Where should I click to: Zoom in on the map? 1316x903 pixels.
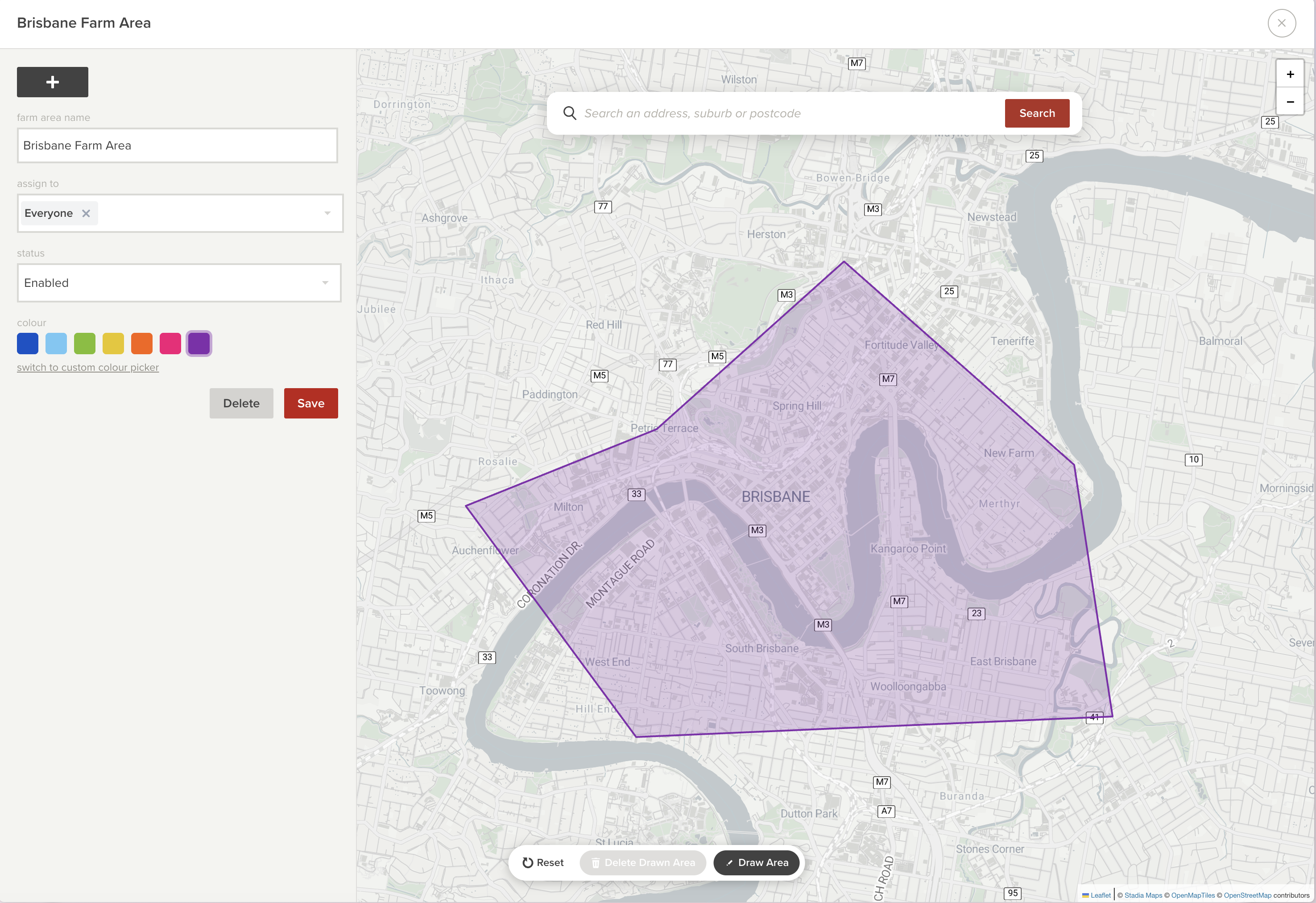click(x=1290, y=74)
